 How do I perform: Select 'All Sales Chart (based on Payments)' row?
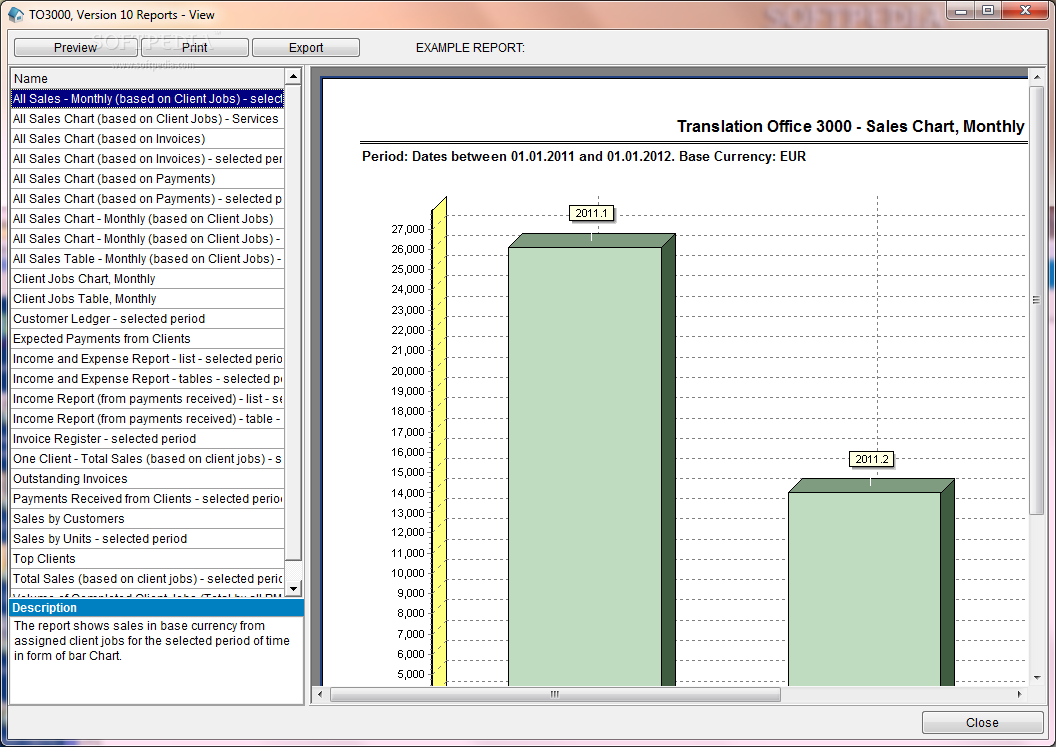147,178
